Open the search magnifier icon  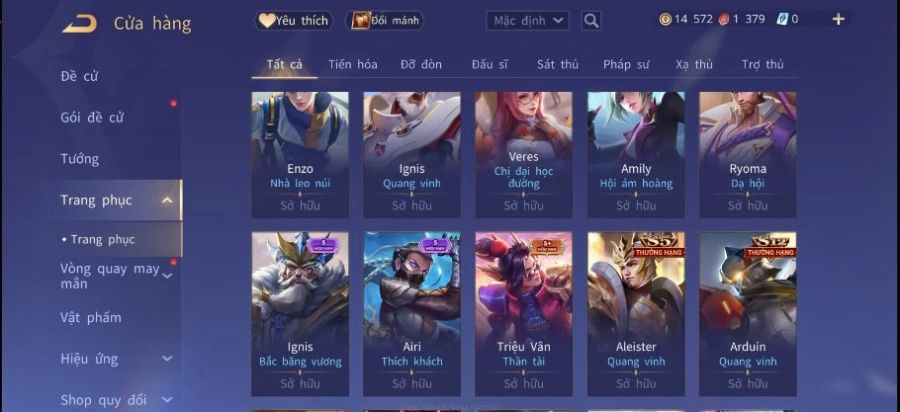(x=591, y=21)
